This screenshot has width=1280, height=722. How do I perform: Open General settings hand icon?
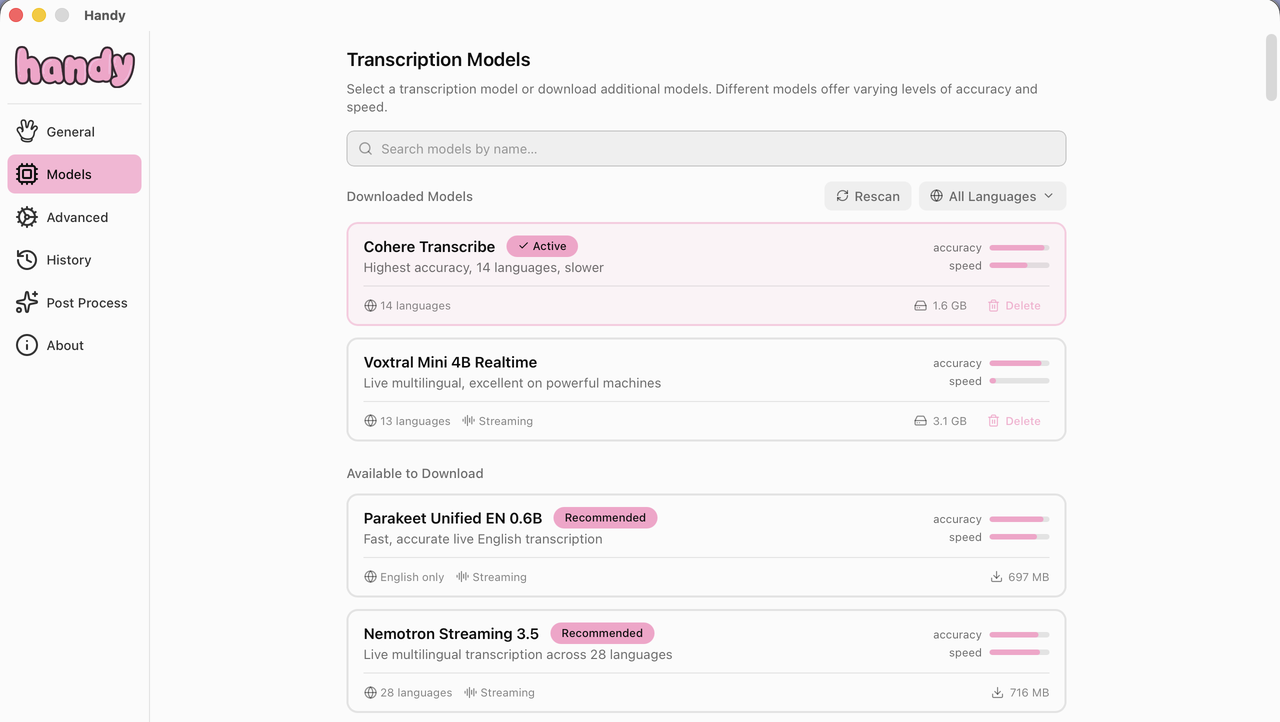pos(27,131)
